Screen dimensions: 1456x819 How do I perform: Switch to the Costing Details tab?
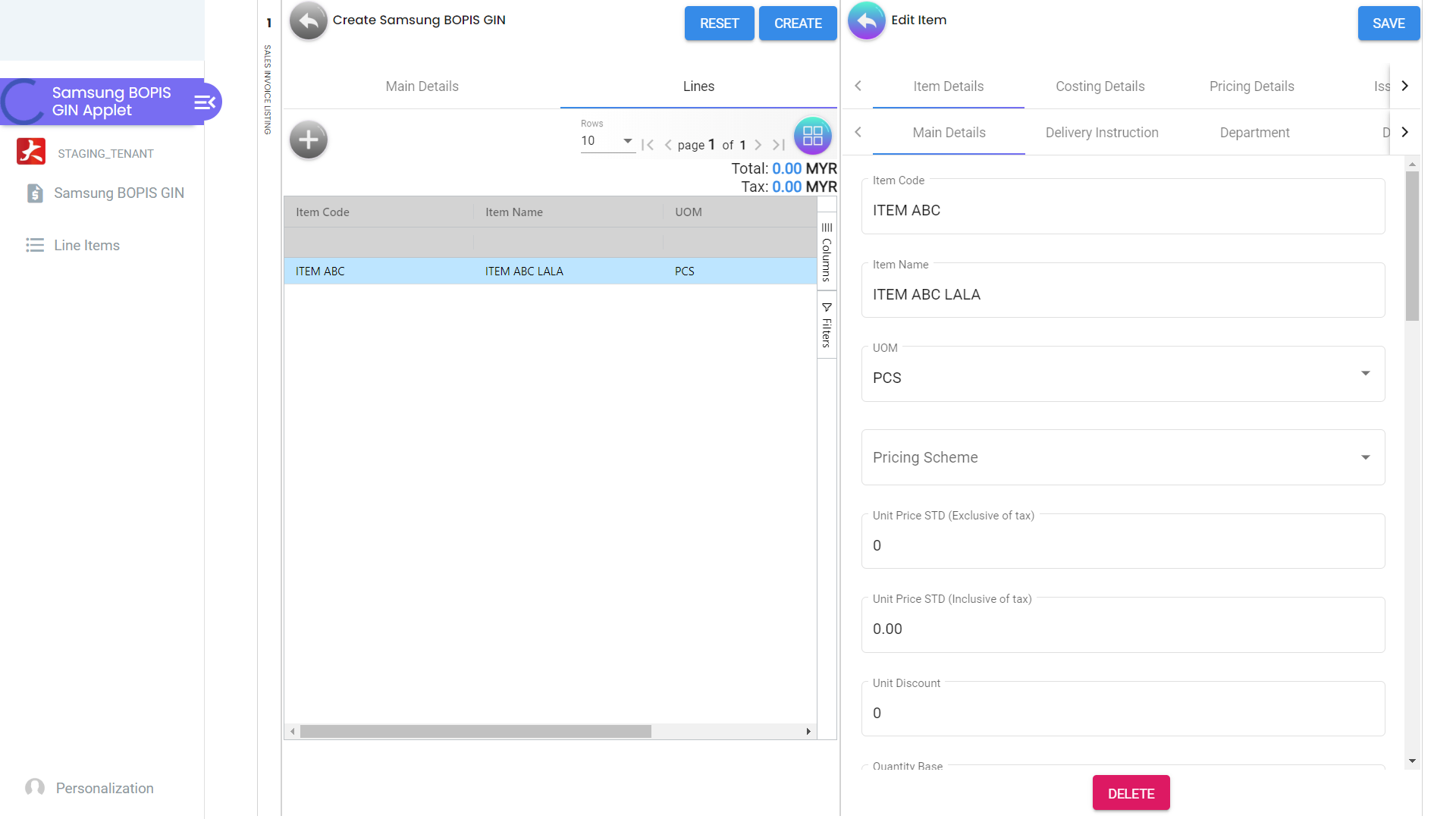click(1100, 86)
